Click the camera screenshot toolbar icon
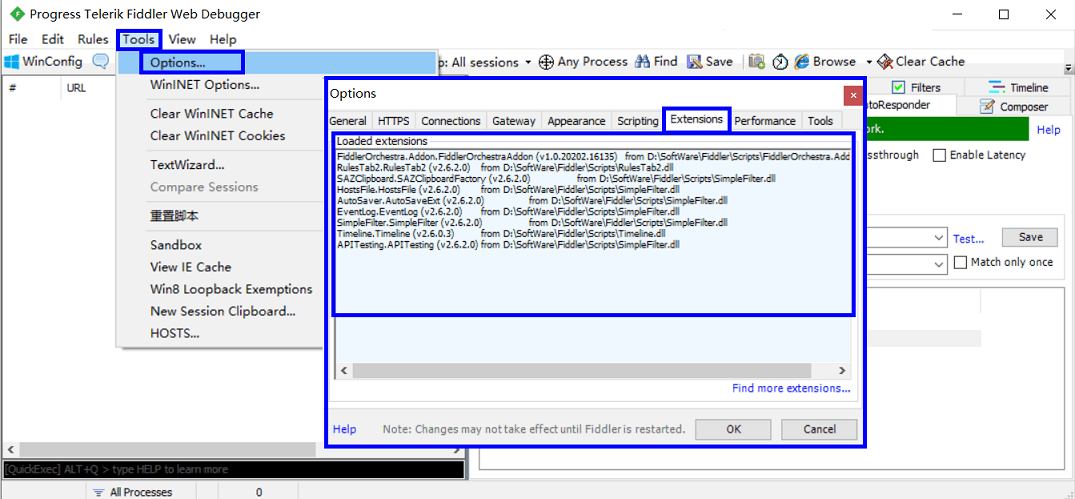This screenshot has width=1075, height=499. coord(757,62)
